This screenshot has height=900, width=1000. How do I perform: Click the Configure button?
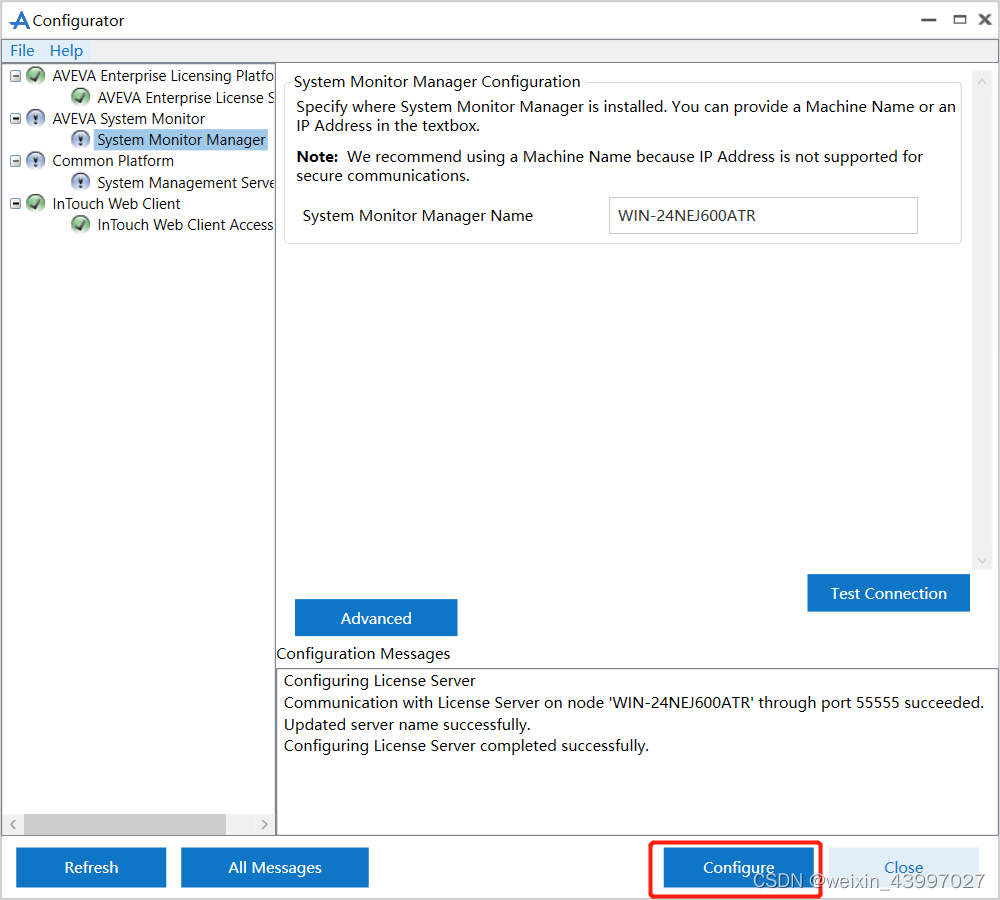pyautogui.click(x=739, y=867)
